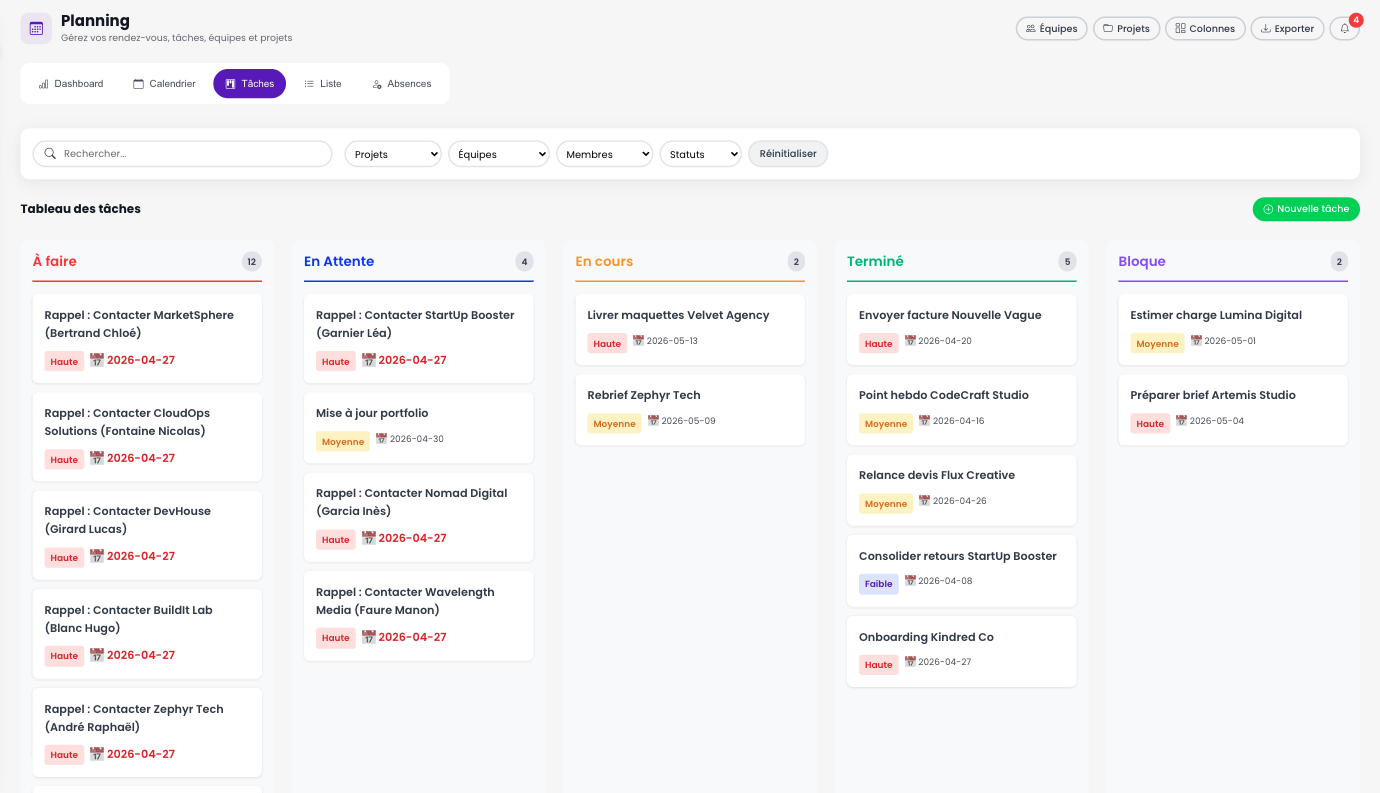Click the Moyenne tag on Mise à jour portfolio

343,441
